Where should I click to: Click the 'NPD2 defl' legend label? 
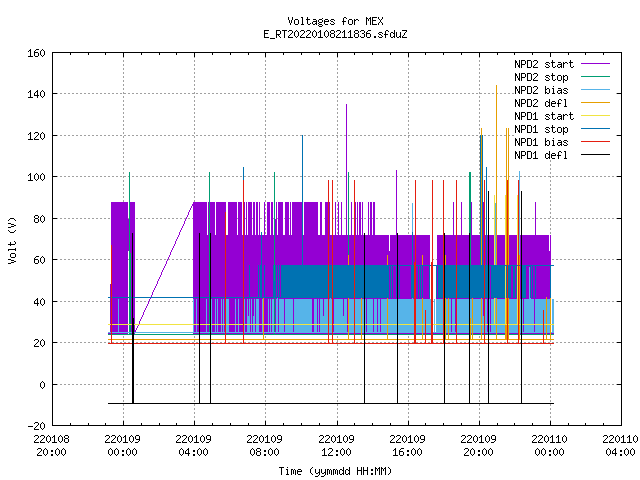tap(541, 103)
